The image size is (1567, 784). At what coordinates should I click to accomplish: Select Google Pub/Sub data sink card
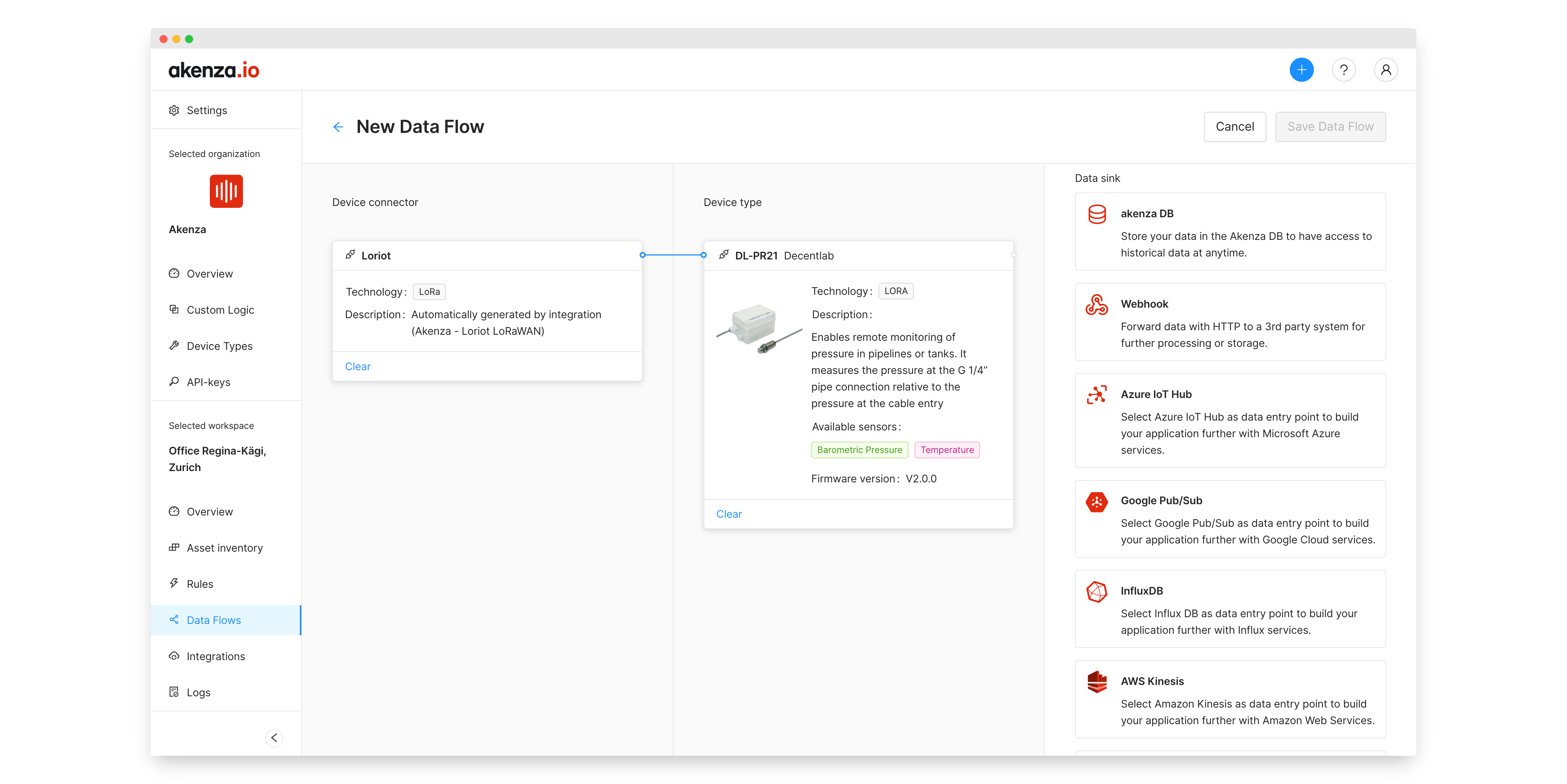(x=1230, y=519)
